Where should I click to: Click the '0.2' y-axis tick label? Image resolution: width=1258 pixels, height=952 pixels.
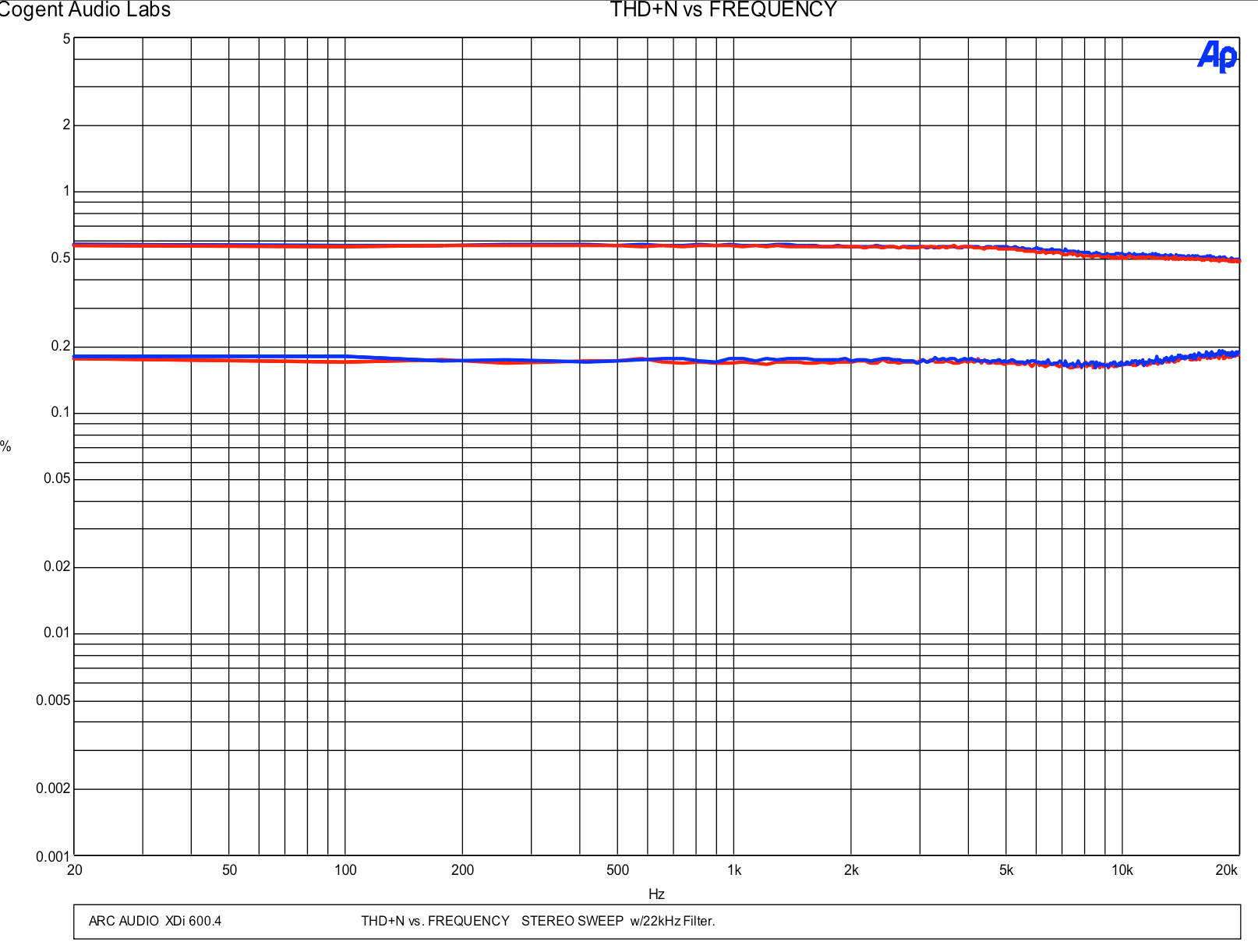pyautogui.click(x=61, y=346)
